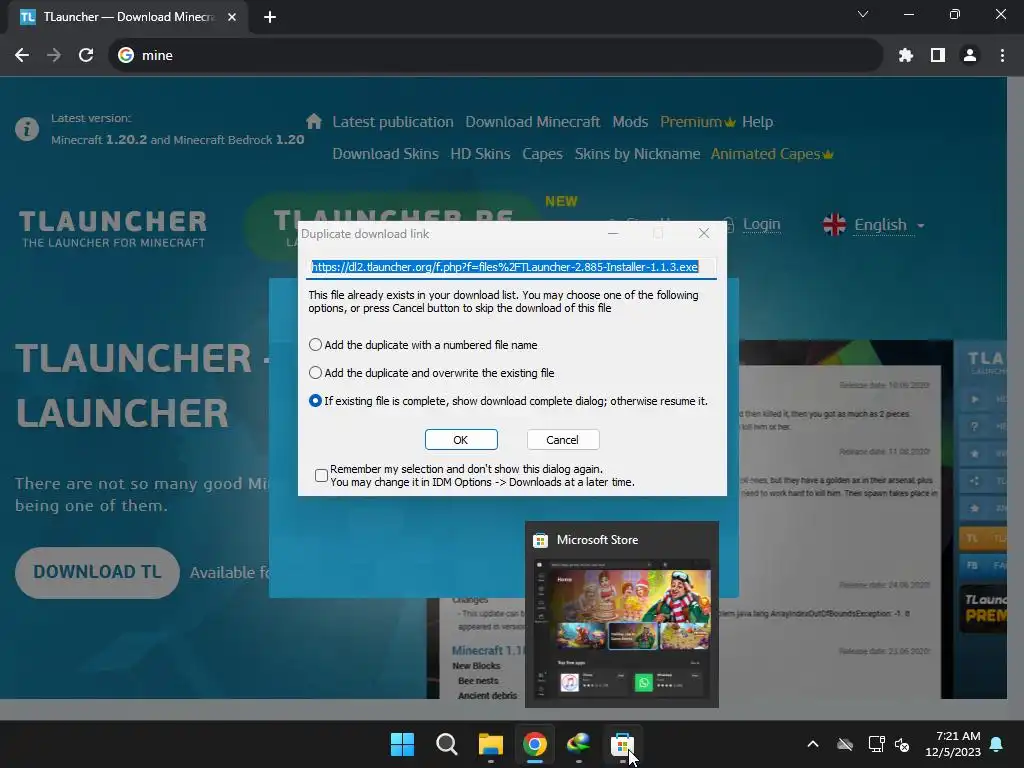Click the muted volume tray icon
1024x768 pixels.
click(x=902, y=744)
